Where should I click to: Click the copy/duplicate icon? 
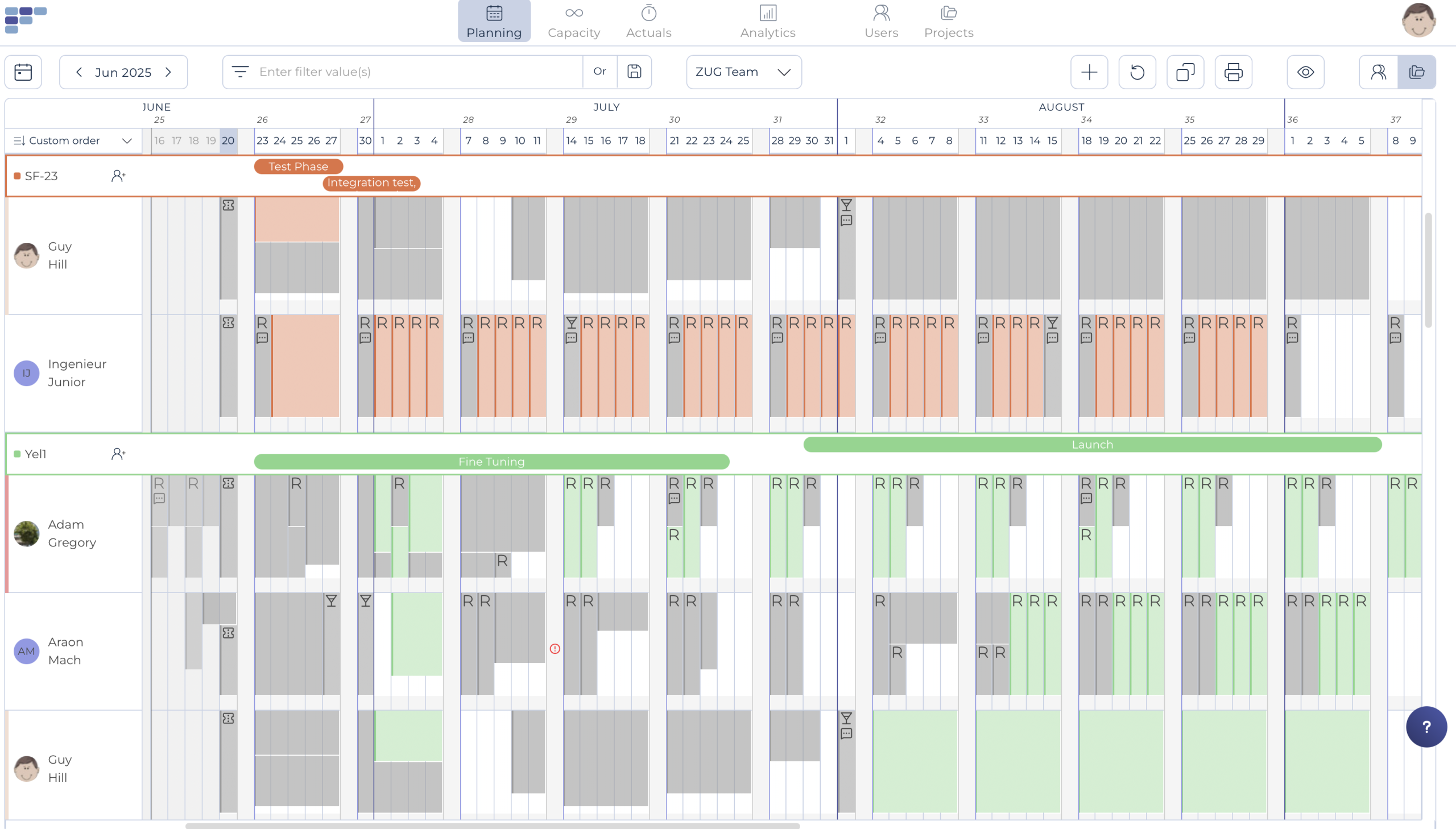1185,72
